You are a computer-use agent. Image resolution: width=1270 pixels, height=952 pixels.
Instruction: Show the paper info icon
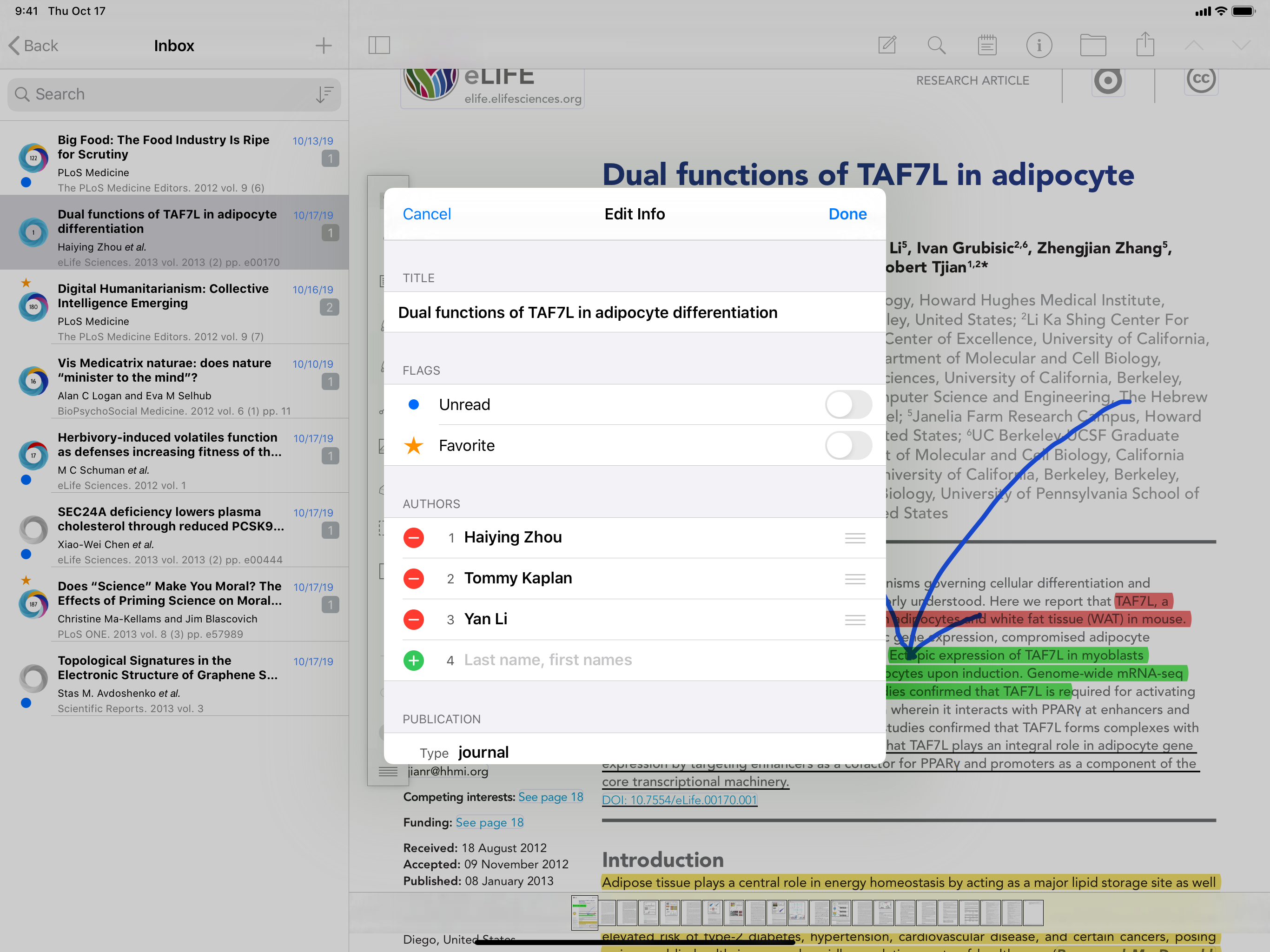click(1038, 45)
